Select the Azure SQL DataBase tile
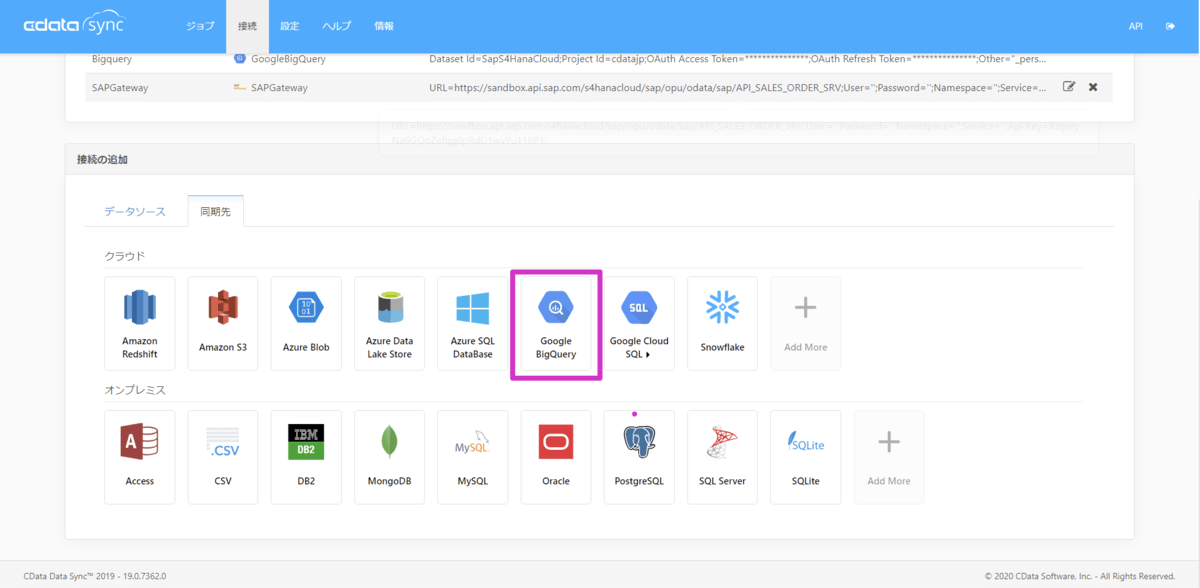 (x=473, y=323)
